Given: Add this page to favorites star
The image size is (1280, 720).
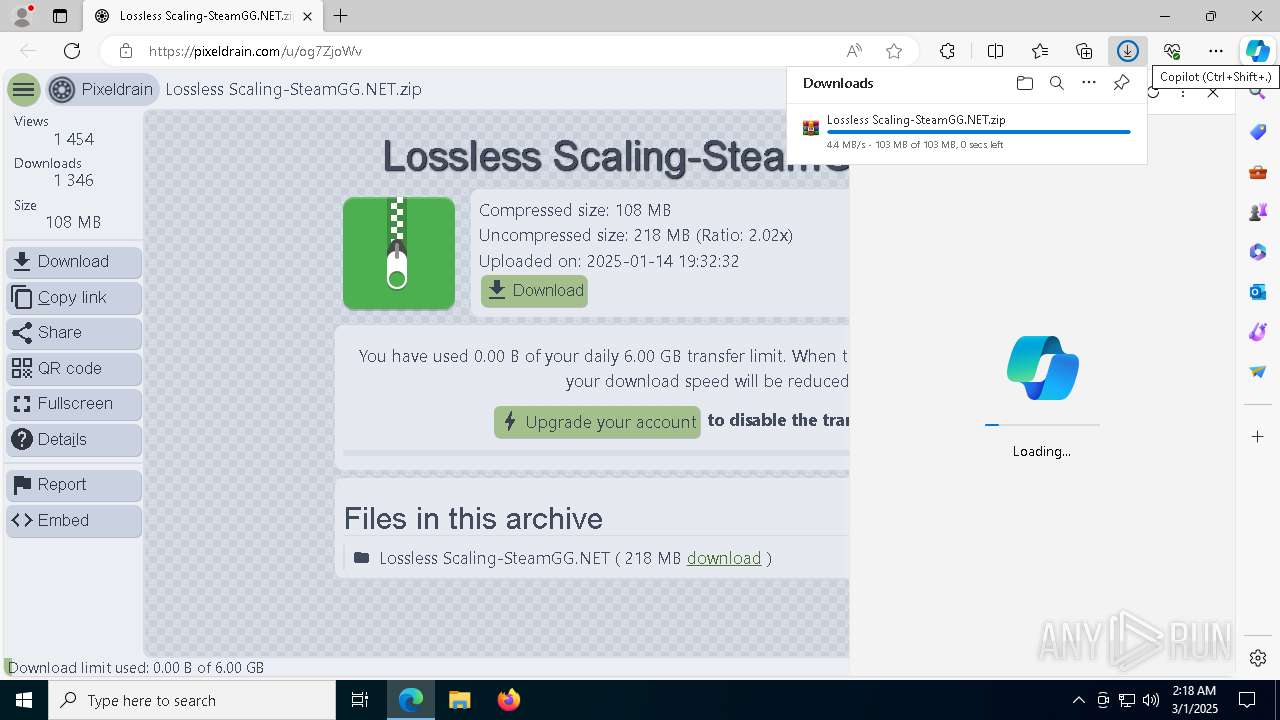Looking at the screenshot, I should coord(894,51).
